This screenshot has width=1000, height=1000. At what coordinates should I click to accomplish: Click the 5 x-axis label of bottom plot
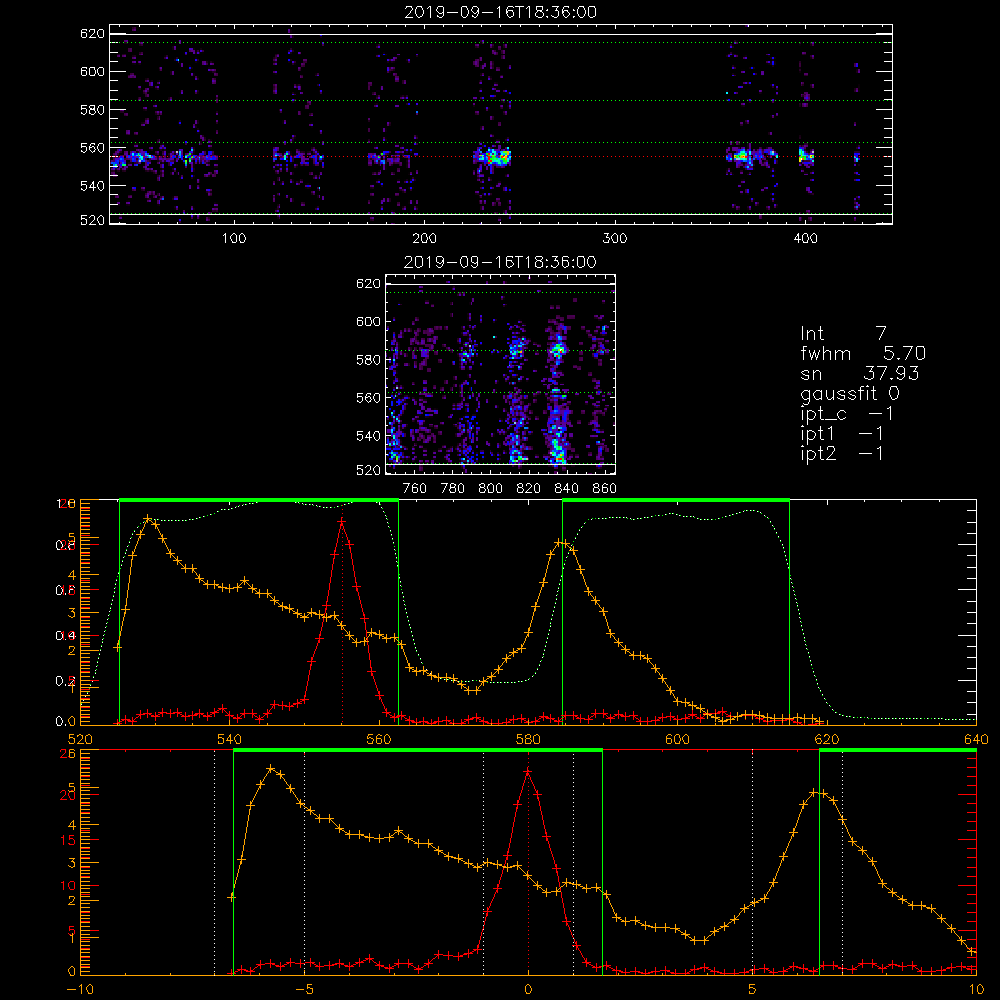click(x=752, y=989)
